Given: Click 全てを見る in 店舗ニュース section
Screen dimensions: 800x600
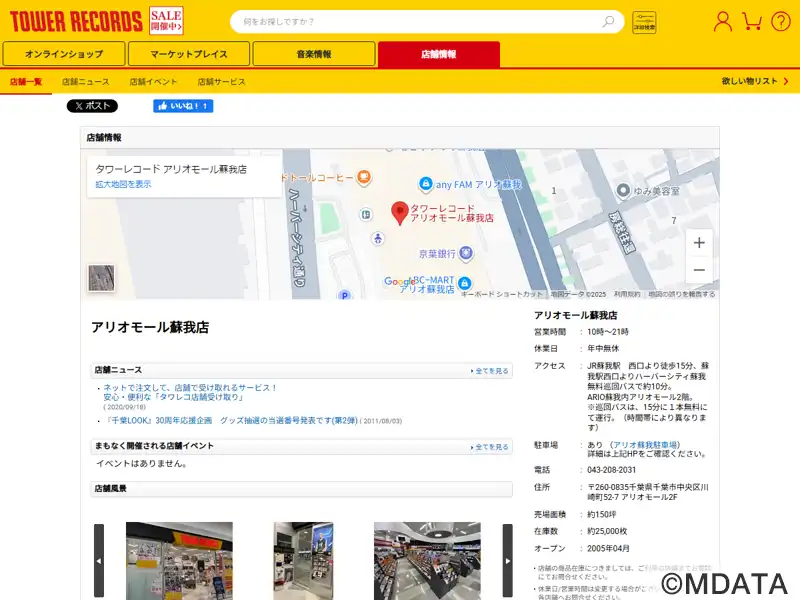Looking at the screenshot, I should point(490,371).
